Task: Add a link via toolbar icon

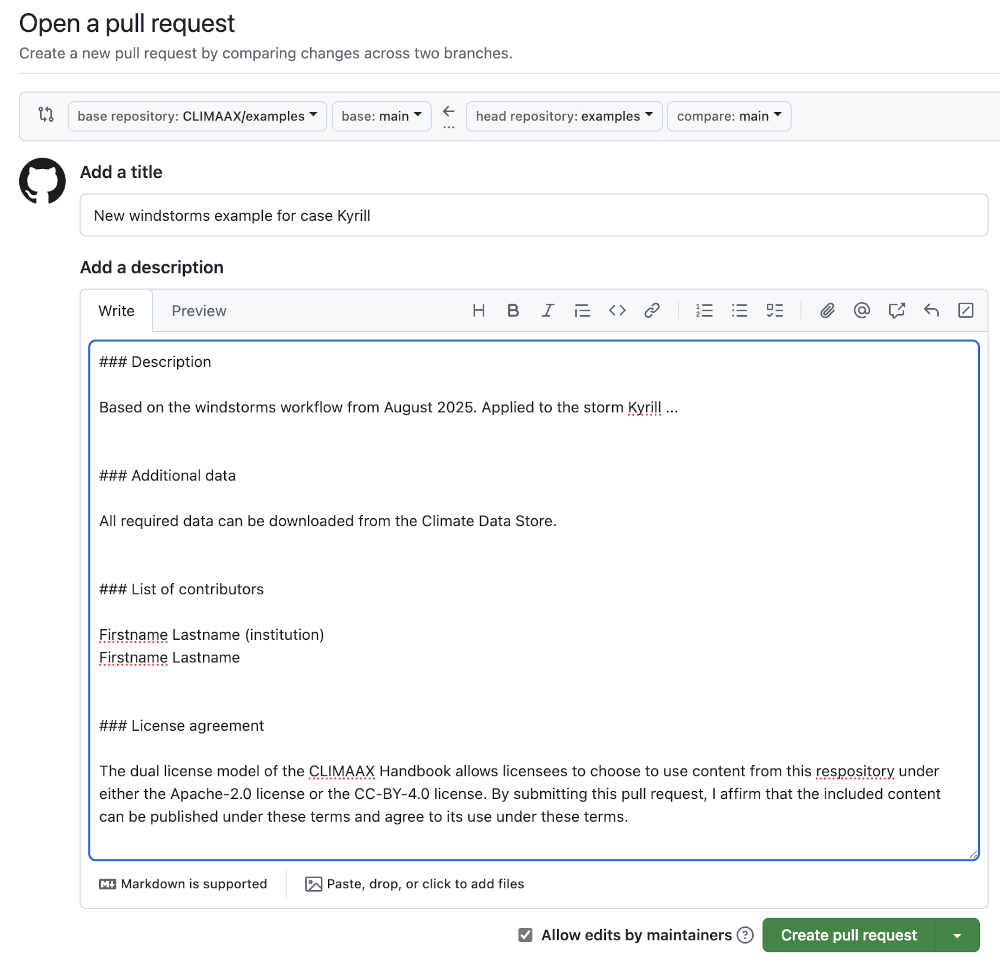Action: [x=652, y=311]
